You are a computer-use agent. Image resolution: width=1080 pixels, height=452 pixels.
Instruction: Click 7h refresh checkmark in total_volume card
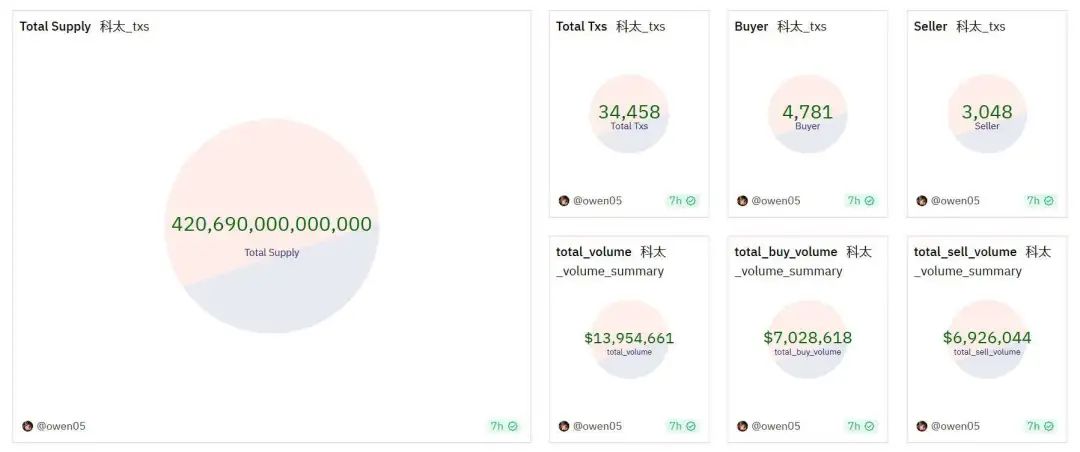pyautogui.click(x=691, y=427)
